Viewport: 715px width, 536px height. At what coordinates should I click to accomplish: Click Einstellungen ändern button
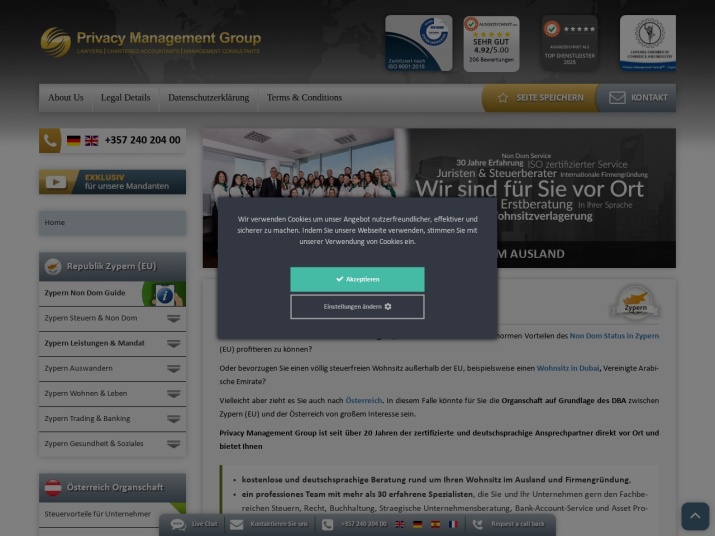(357, 307)
